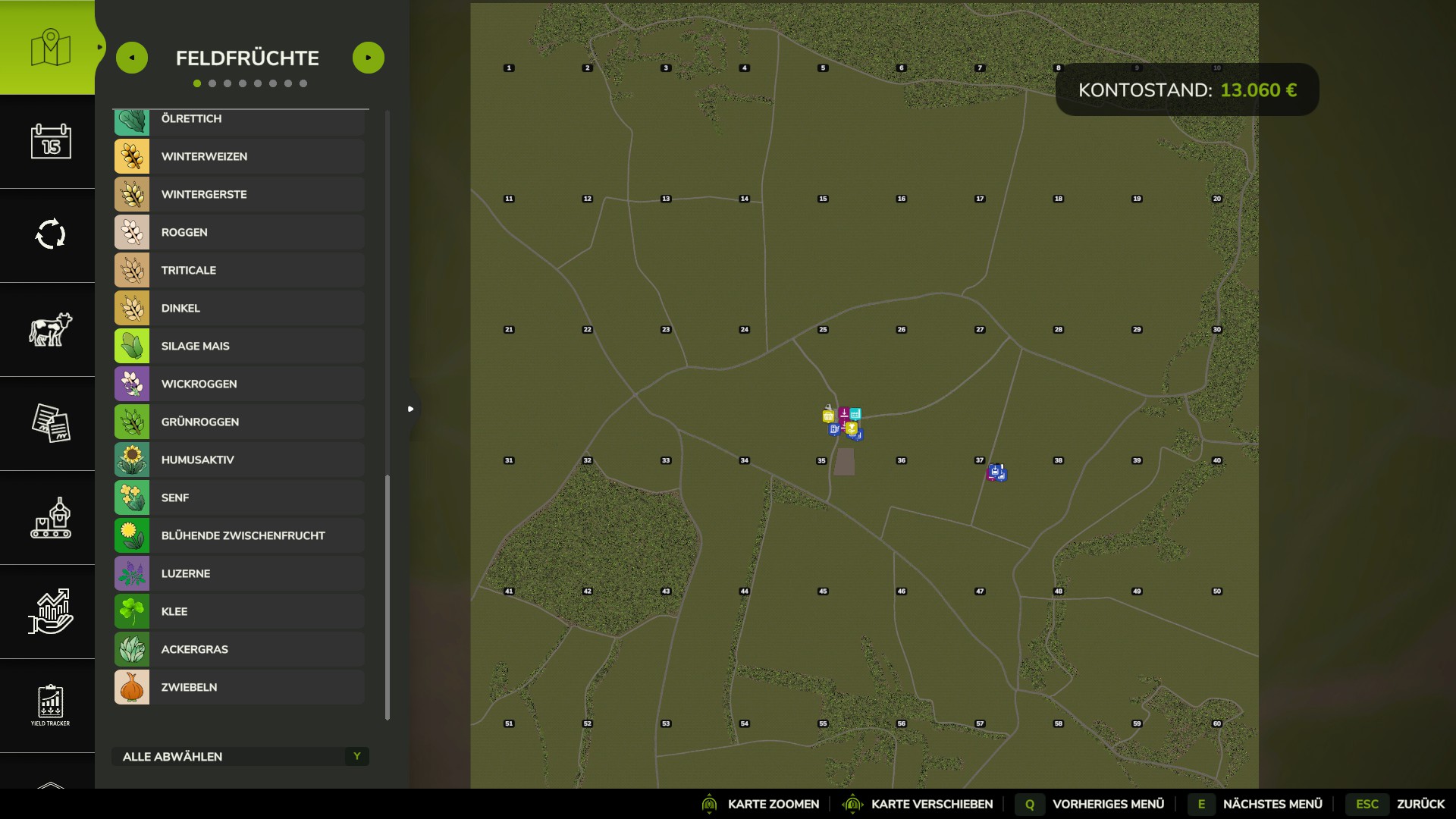This screenshot has height=819, width=1456.
Task: Click field number 36 on the map
Action: (902, 460)
